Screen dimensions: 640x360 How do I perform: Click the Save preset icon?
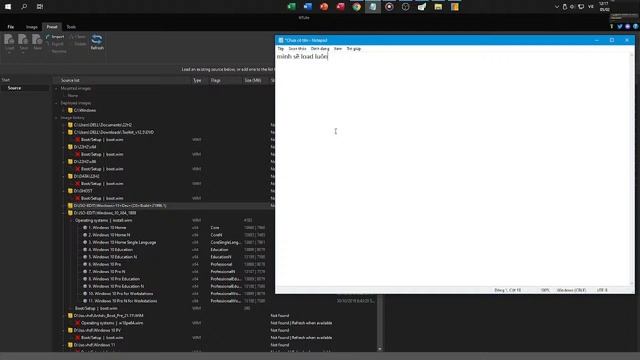pos(23,40)
